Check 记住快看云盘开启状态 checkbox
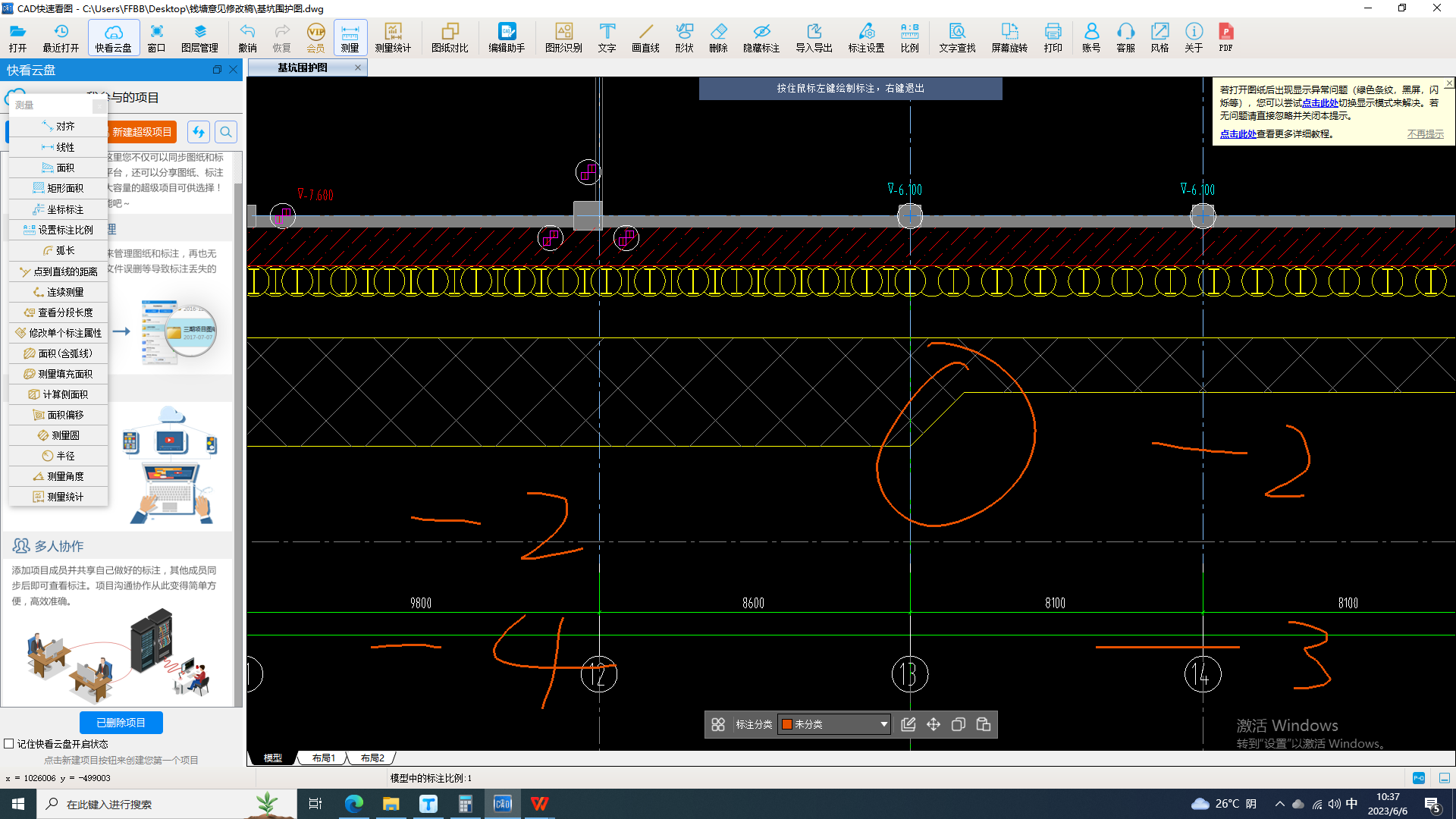This screenshot has width=1456, height=819. [x=9, y=744]
